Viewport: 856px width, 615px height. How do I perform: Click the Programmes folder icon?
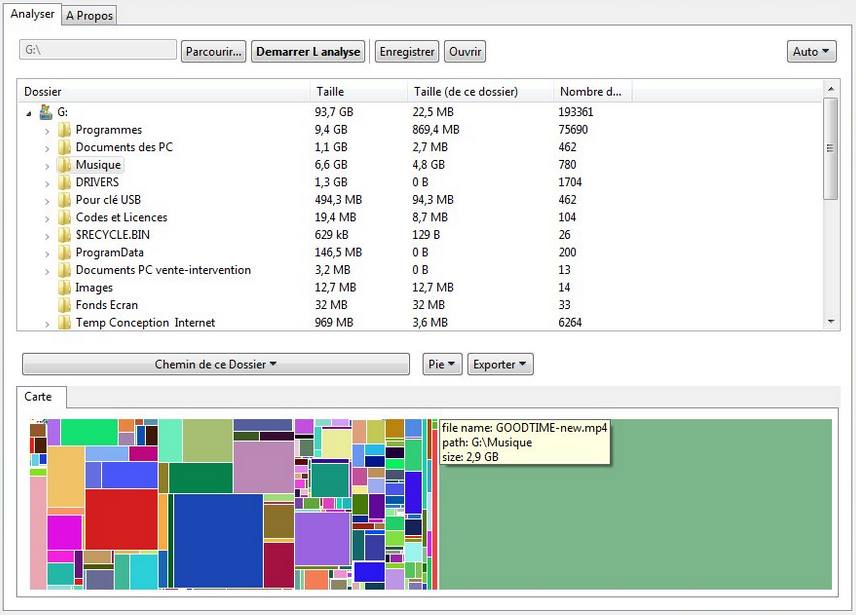point(64,130)
